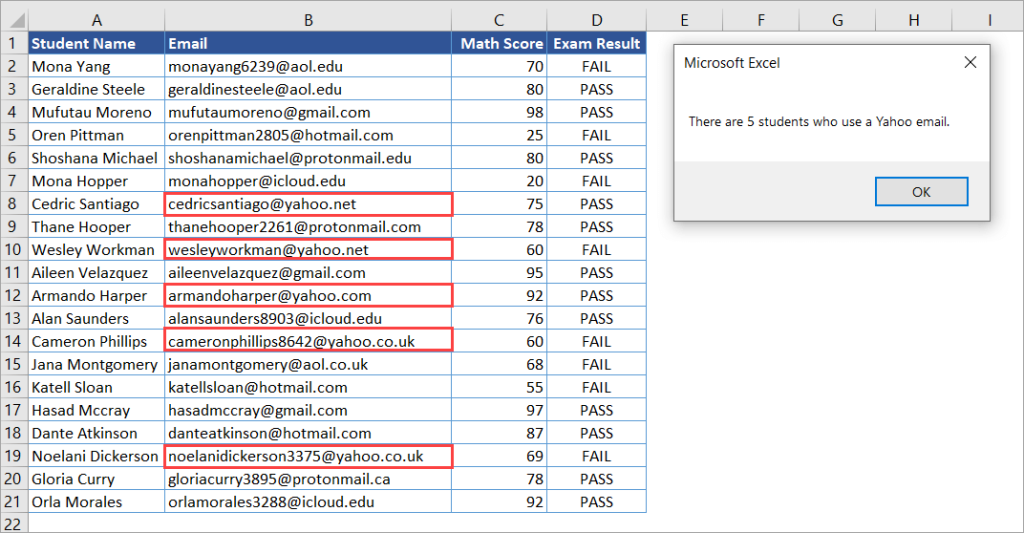Select column F header
This screenshot has height=533, width=1024.
tap(760, 21)
